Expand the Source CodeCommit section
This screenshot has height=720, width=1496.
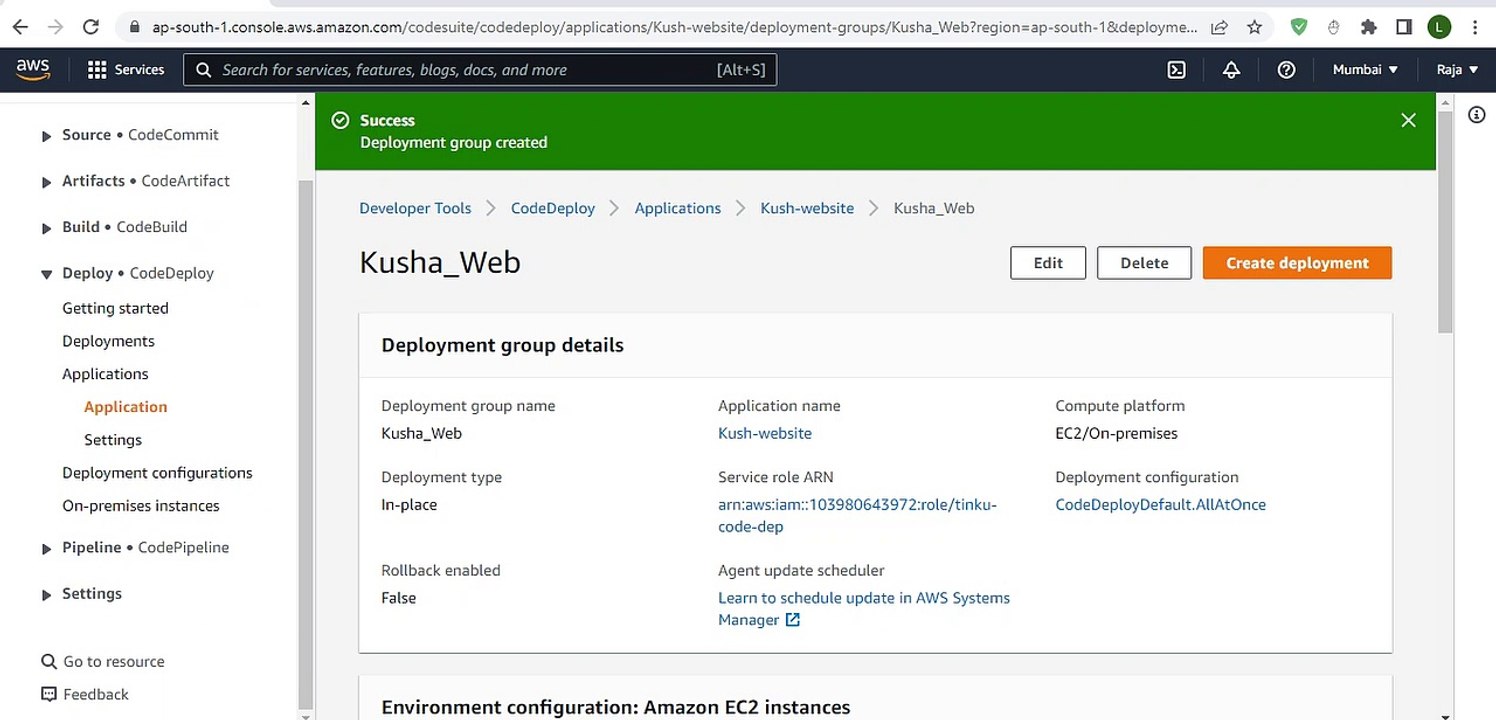tap(47, 136)
